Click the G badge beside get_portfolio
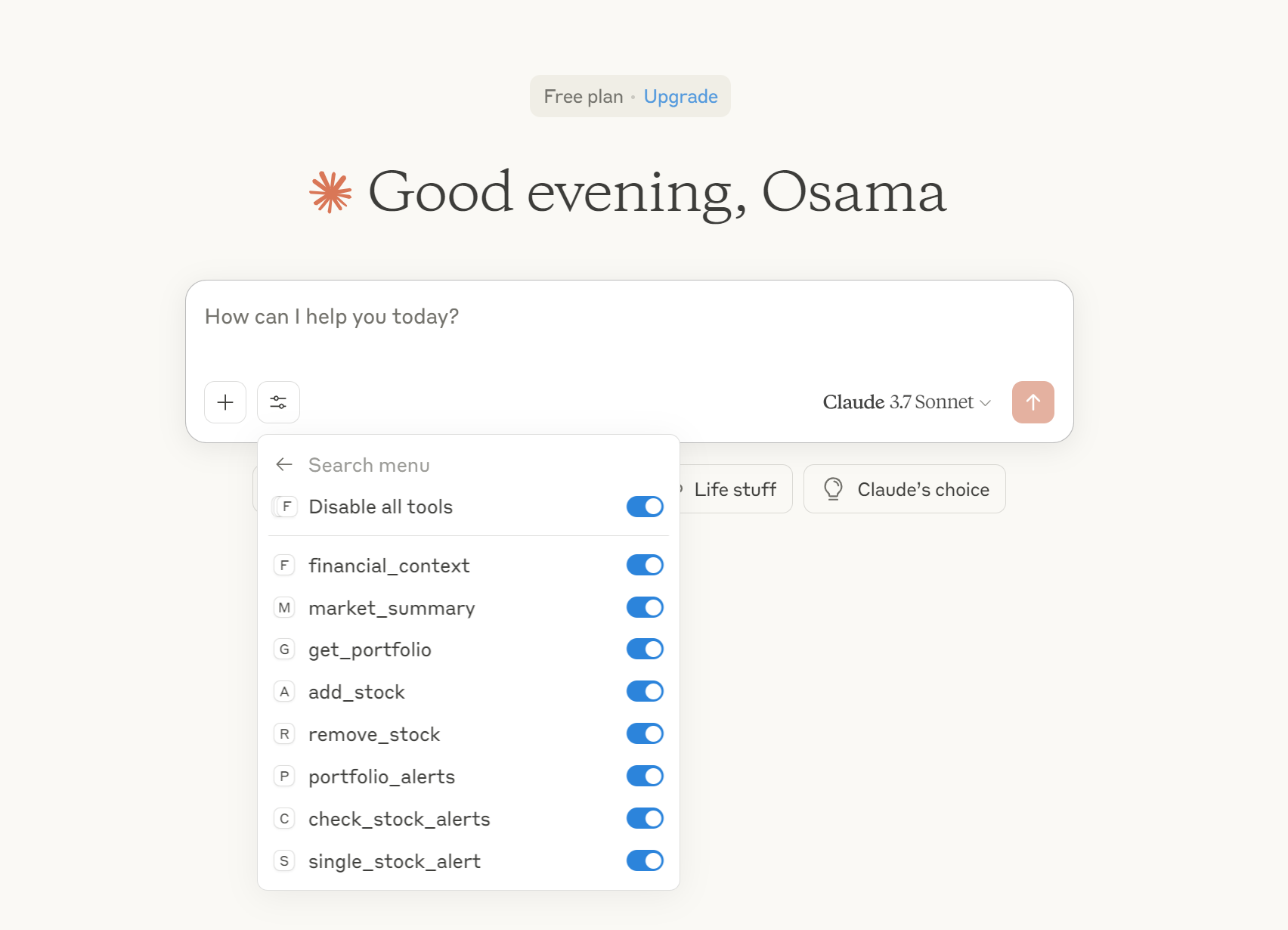Viewport: 1288px width, 930px height. [284, 649]
